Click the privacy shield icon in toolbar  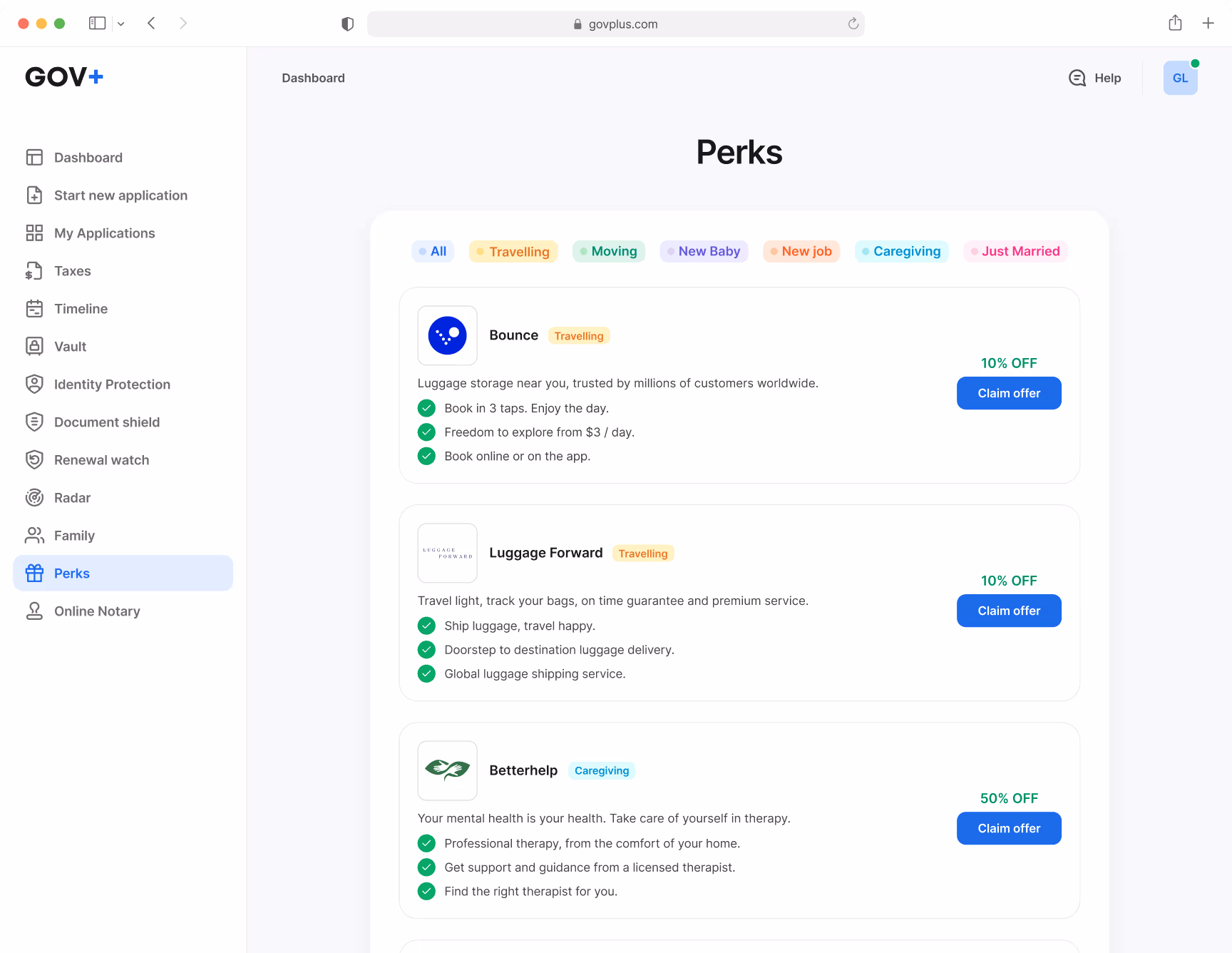(x=347, y=24)
